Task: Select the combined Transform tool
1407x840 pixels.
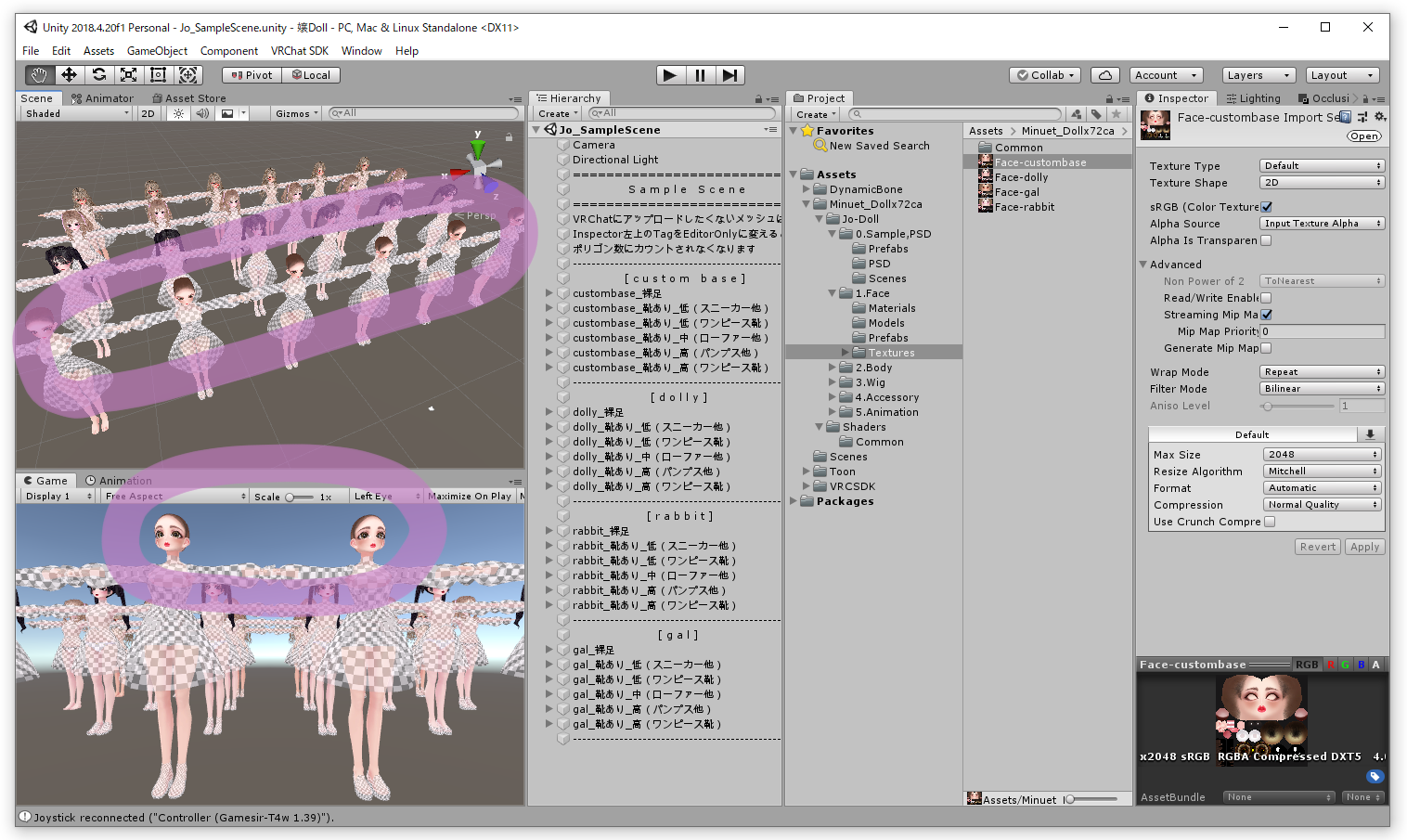Action: point(187,75)
